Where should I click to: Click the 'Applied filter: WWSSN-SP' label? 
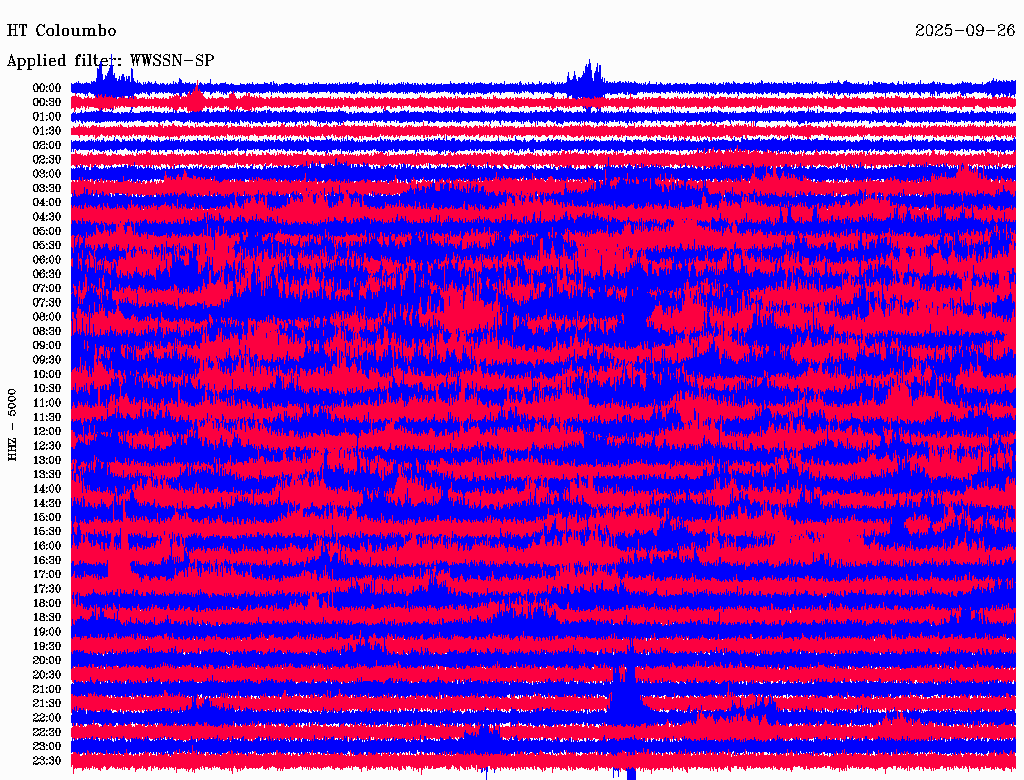tap(110, 61)
